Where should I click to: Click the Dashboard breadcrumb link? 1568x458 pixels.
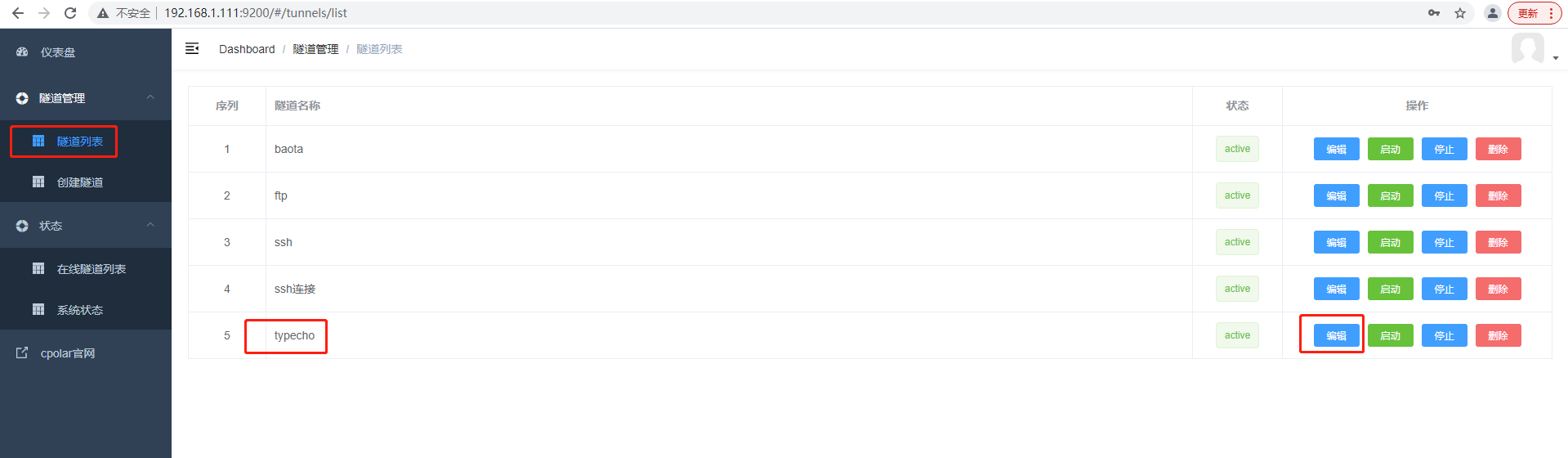click(x=247, y=49)
